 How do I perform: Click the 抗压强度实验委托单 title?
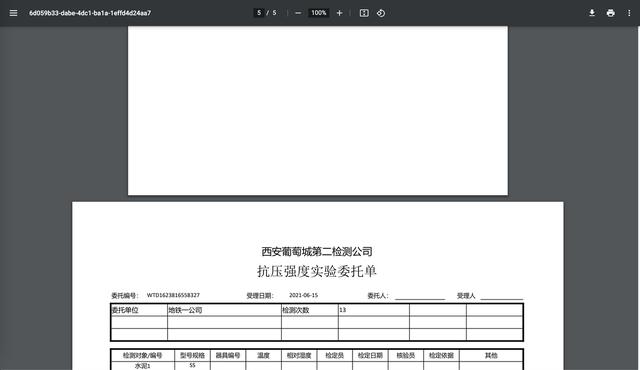point(317,271)
